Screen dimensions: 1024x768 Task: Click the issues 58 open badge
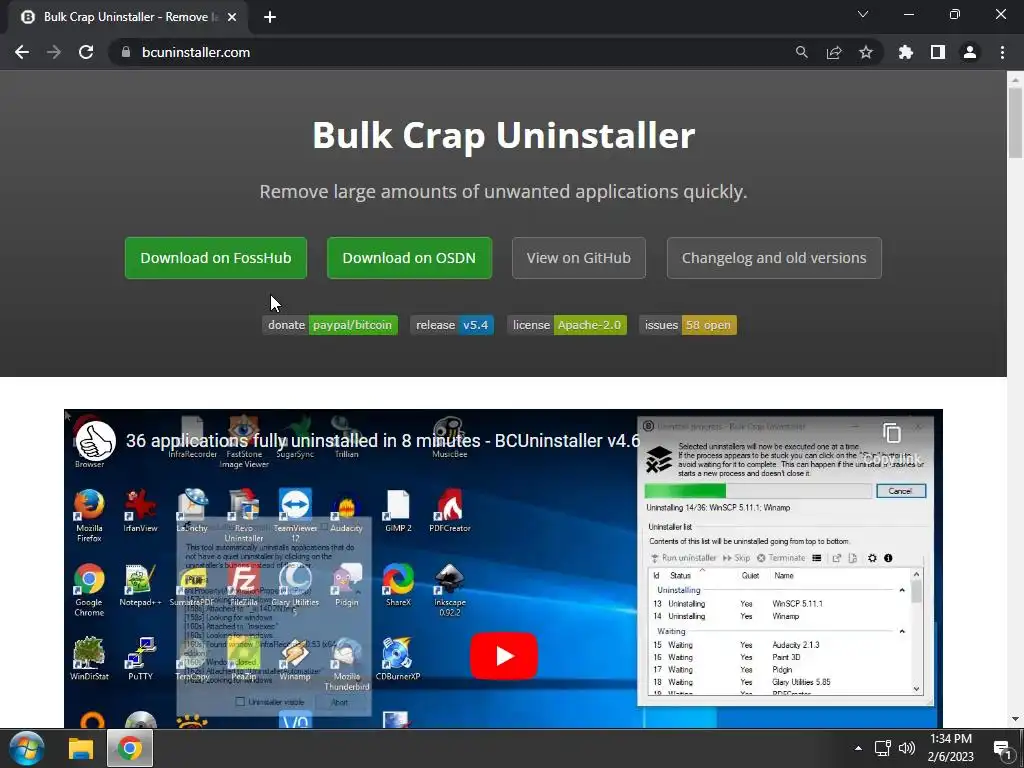[688, 325]
